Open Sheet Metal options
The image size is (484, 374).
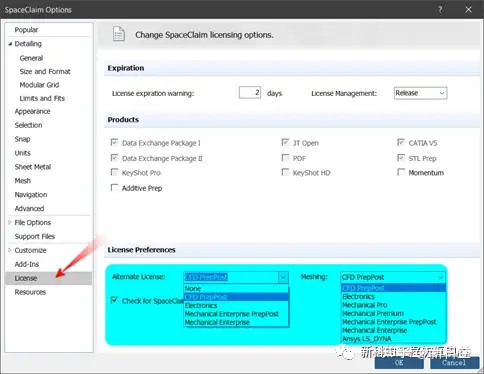click(33, 167)
